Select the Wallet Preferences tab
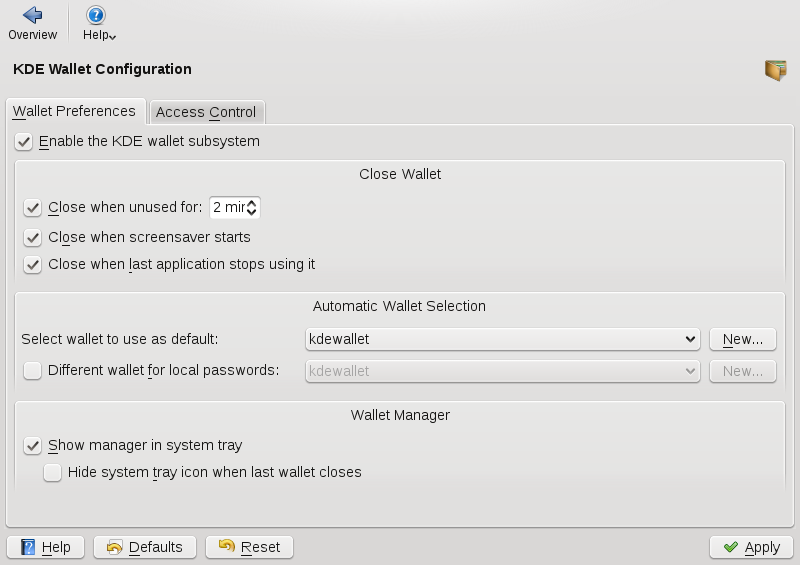 (x=75, y=111)
